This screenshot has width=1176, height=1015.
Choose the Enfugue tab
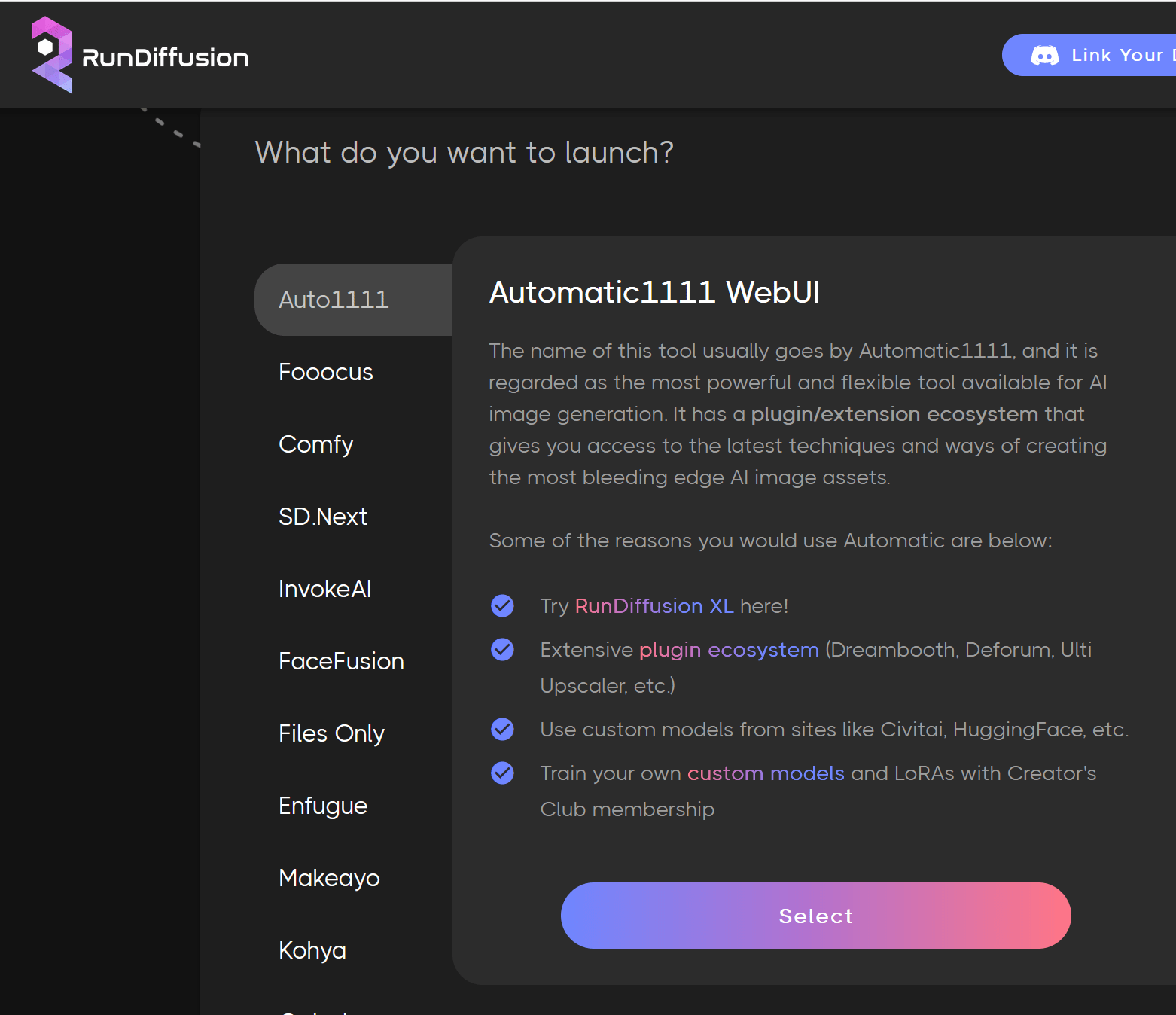click(x=323, y=806)
